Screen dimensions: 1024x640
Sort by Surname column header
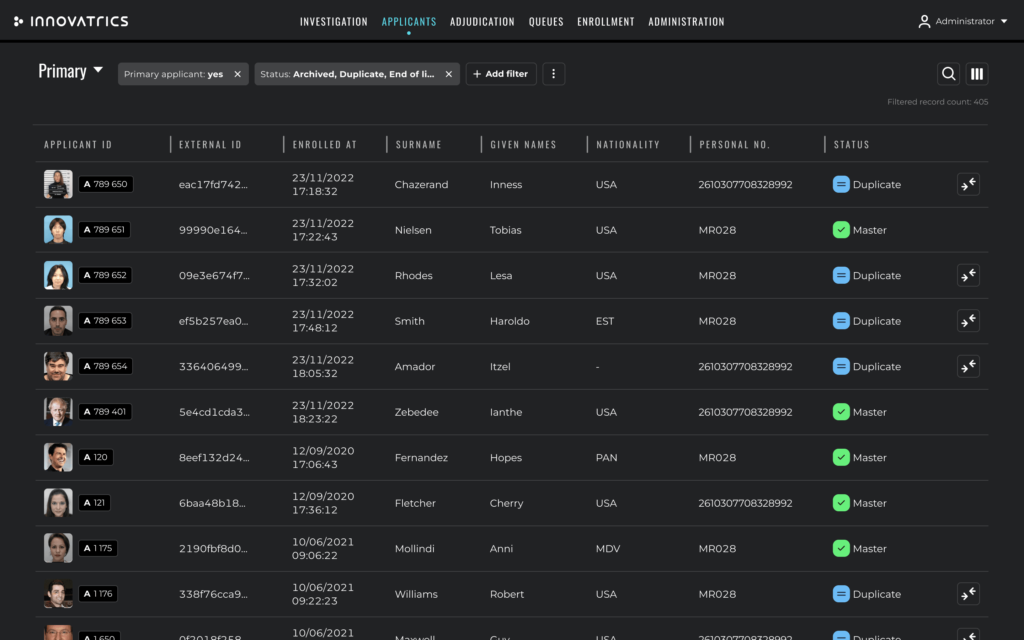(x=419, y=144)
